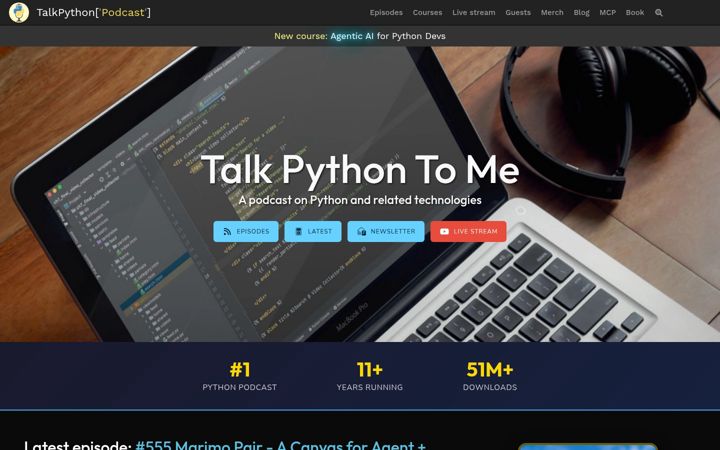Click the YouTube icon on Live Stream button
Screen dimensions: 720x450
coord(444,231)
